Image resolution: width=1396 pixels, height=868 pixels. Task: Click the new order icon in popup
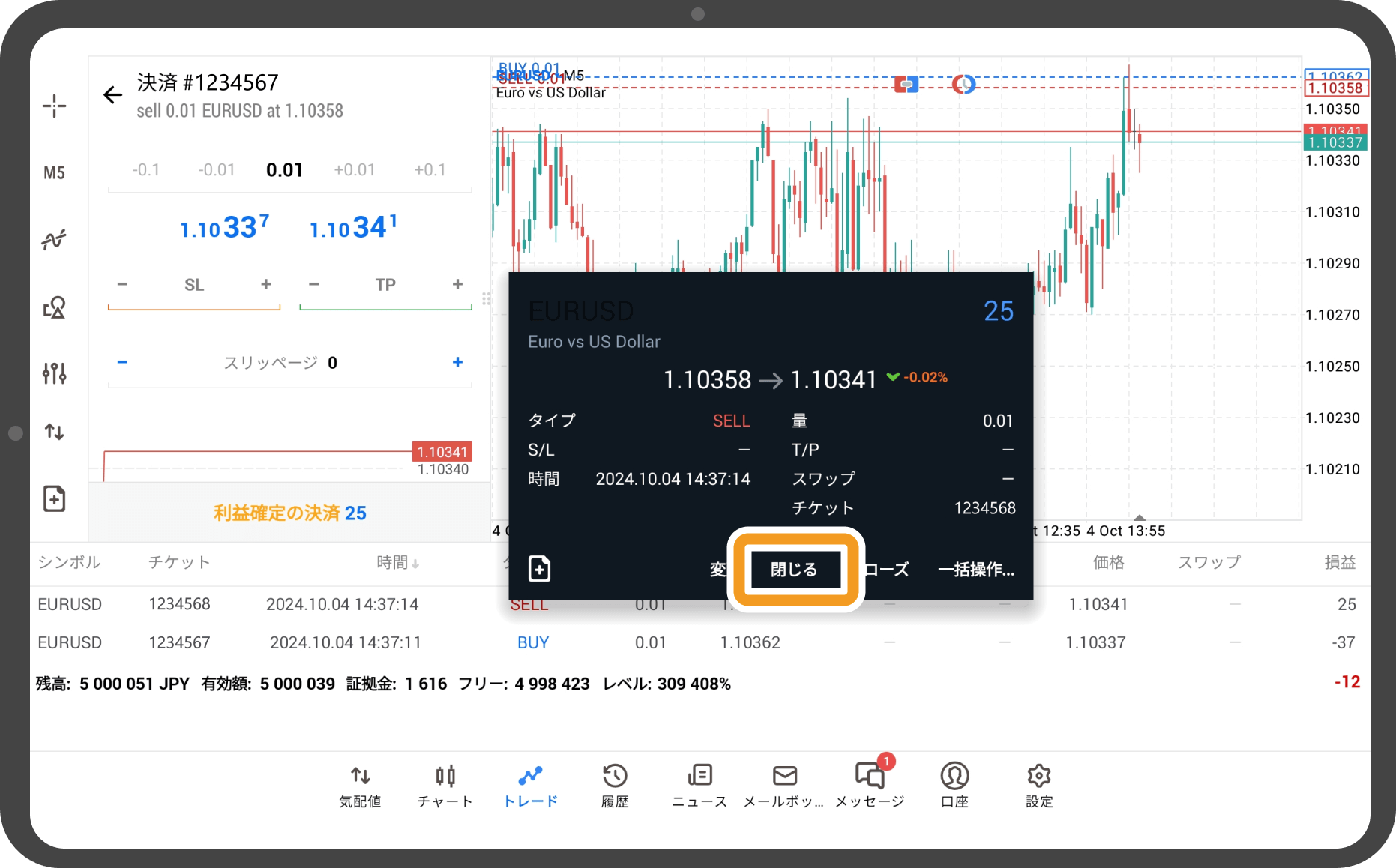tap(540, 569)
